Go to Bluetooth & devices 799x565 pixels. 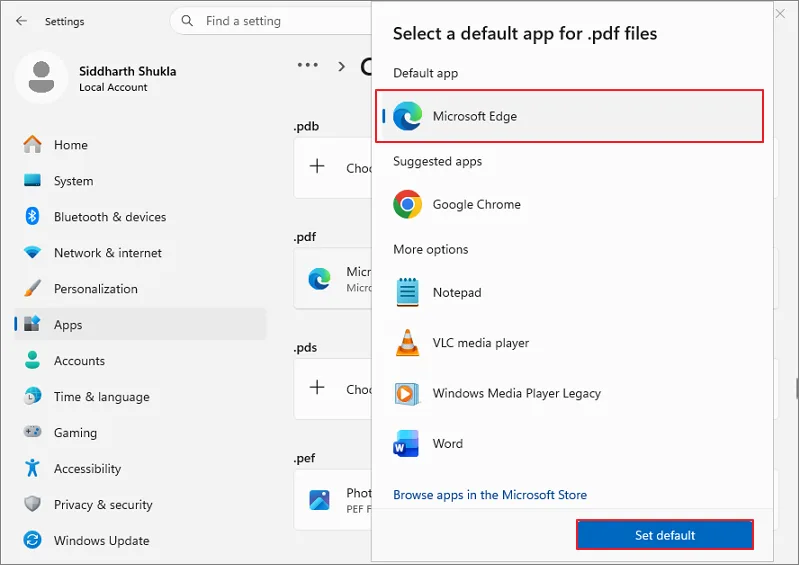point(140,217)
